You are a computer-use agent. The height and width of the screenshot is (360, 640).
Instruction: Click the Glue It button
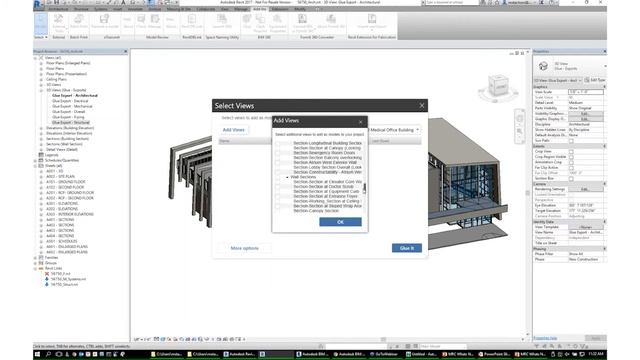[407, 248]
